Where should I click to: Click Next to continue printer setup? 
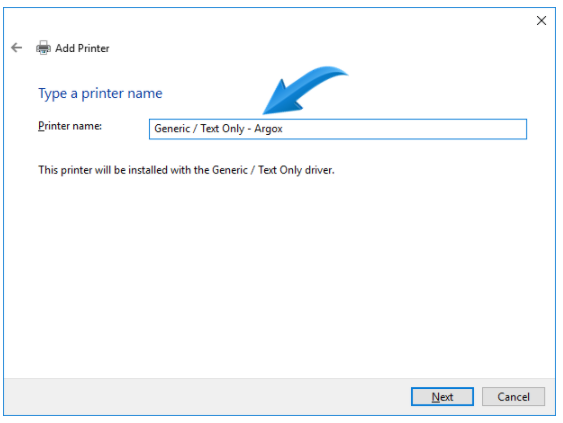tap(442, 396)
